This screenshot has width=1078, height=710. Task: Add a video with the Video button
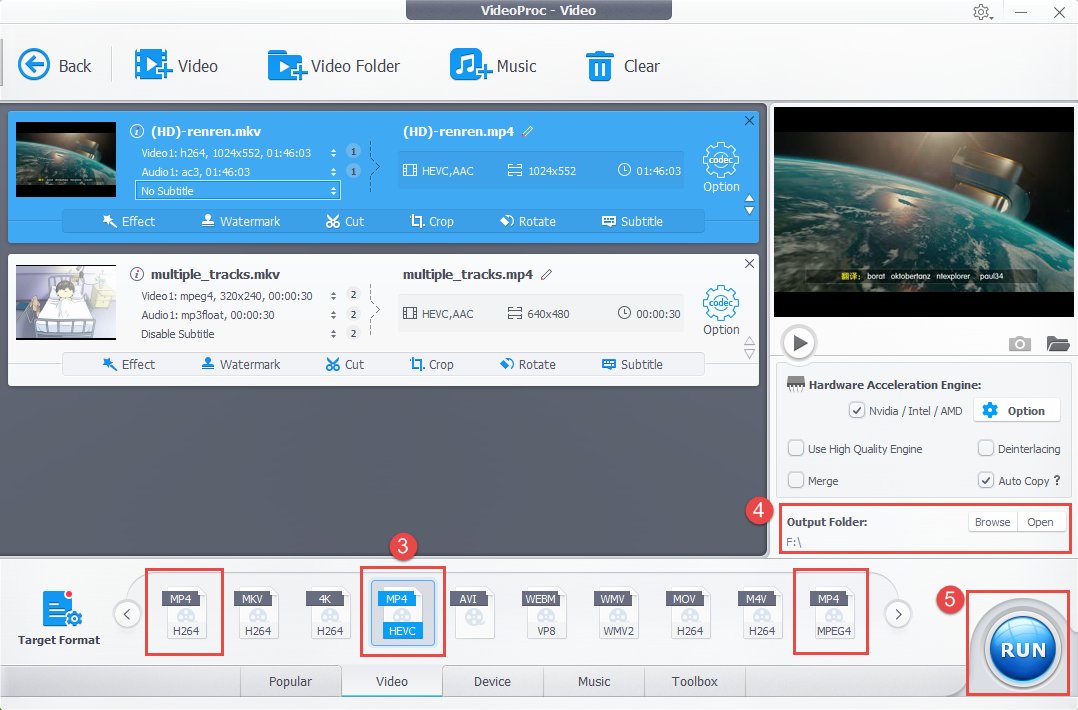(x=176, y=66)
